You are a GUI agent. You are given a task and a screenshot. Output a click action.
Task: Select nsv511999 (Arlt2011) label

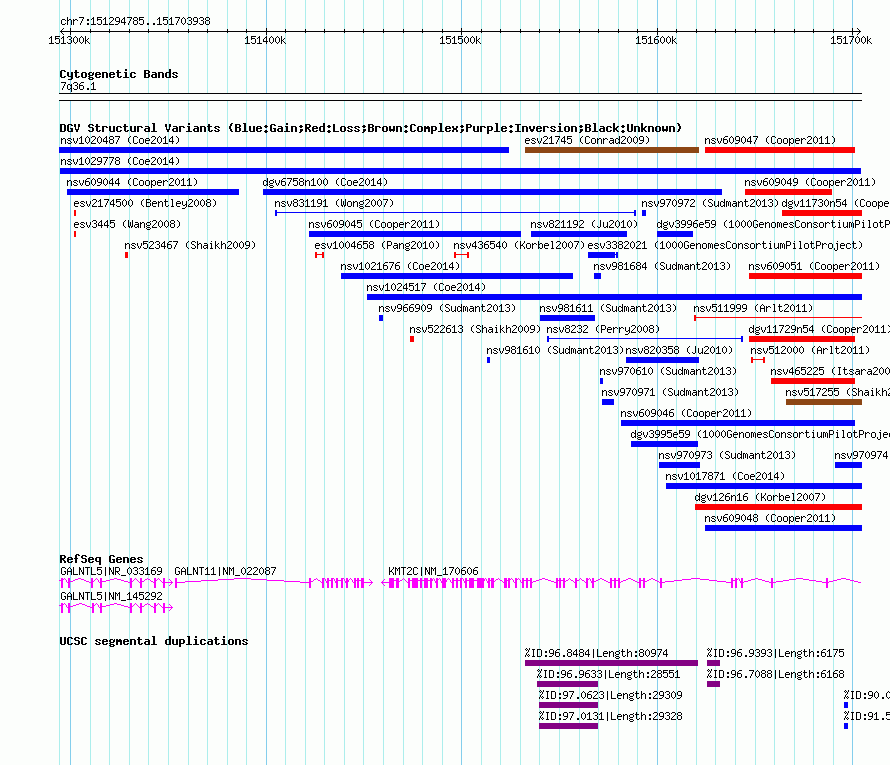[753, 308]
